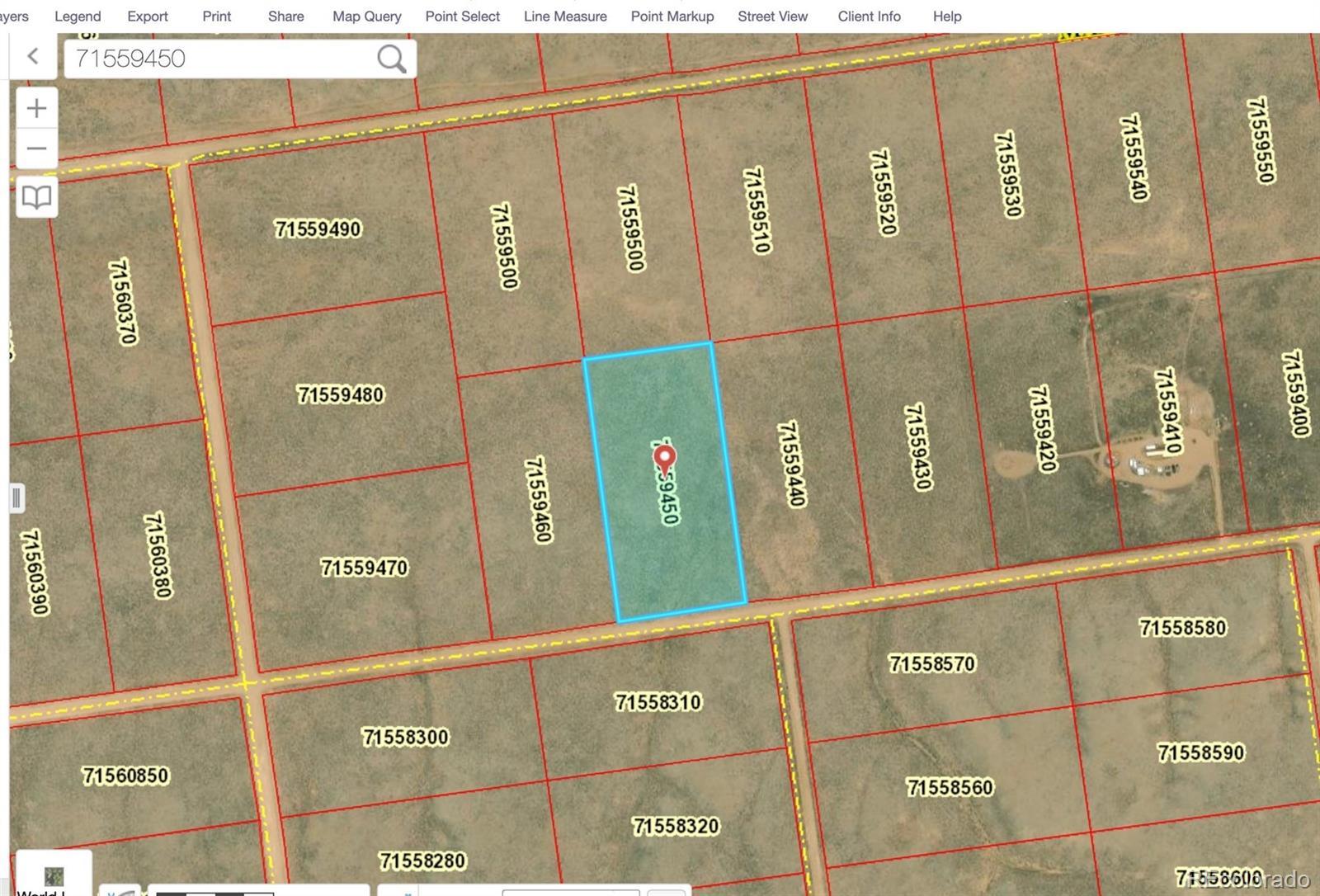This screenshot has width=1320, height=896.
Task: Click the parcel search field with 71559450
Action: [219, 59]
